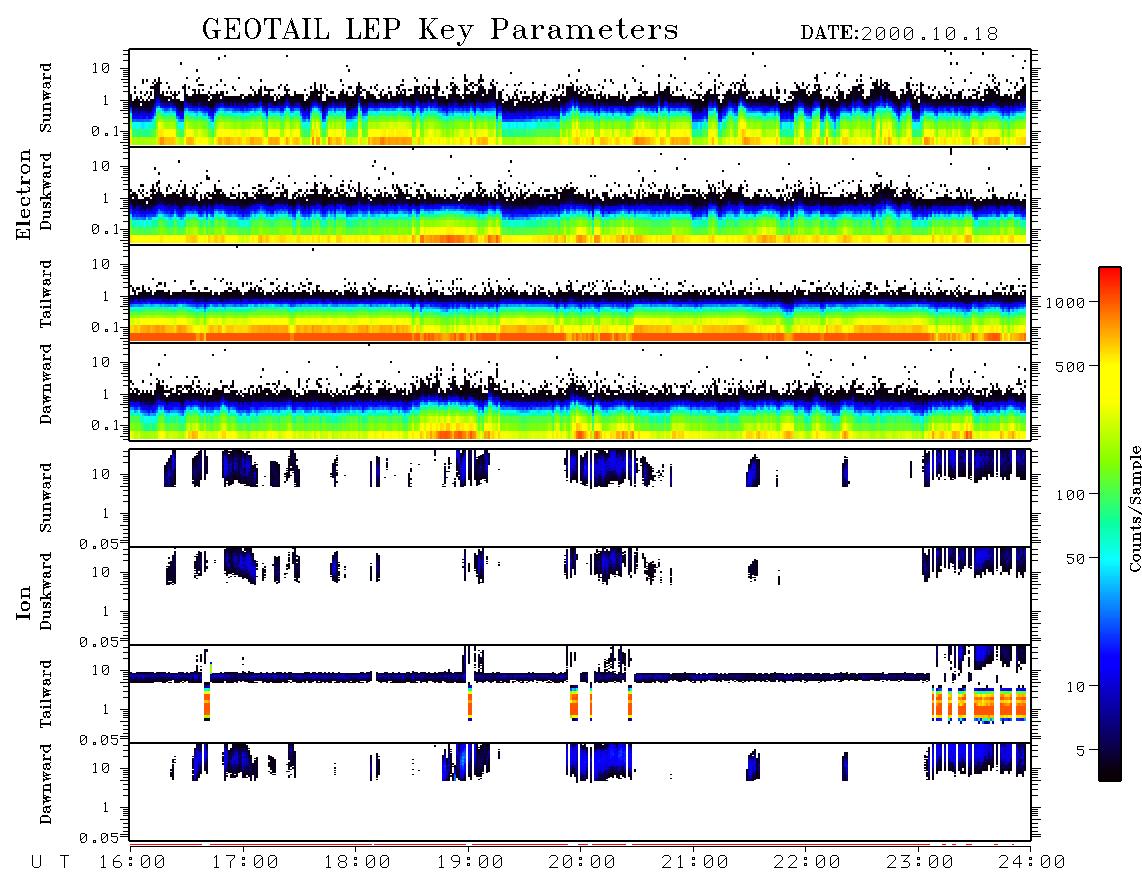Click the Electron "Duskward" axis label
Viewport: 1142px width, 880px height.
coord(46,192)
